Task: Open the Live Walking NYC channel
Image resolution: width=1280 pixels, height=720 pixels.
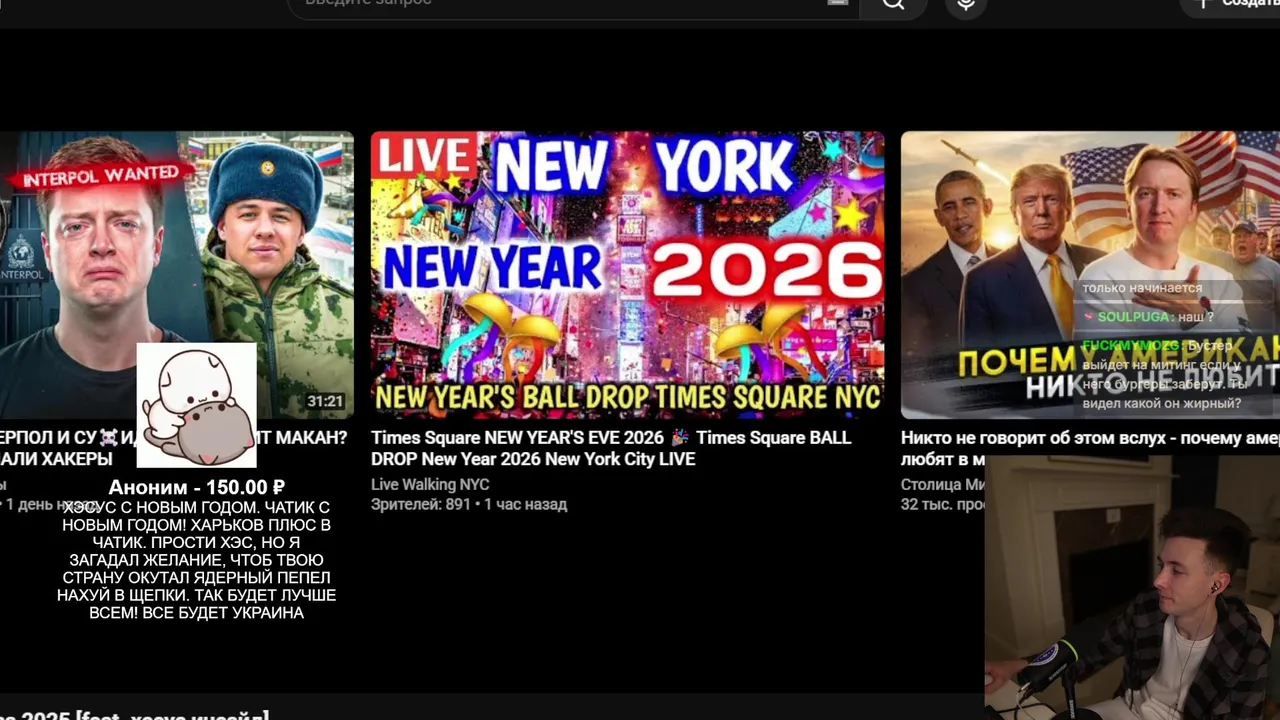Action: click(x=430, y=484)
